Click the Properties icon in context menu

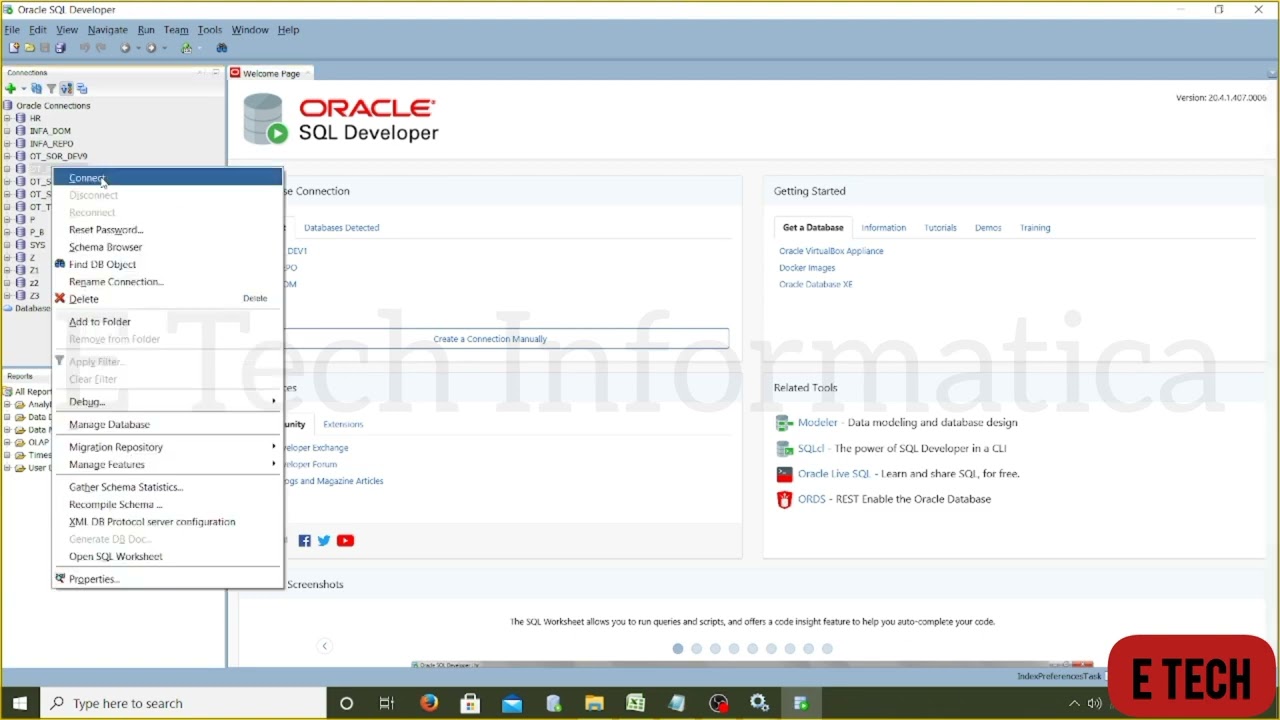click(60, 579)
